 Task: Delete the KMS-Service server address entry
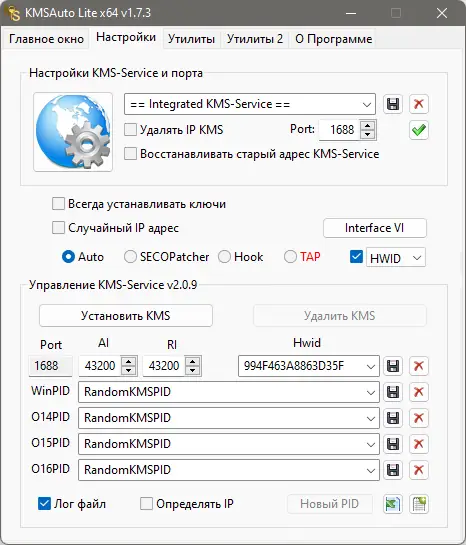[419, 104]
